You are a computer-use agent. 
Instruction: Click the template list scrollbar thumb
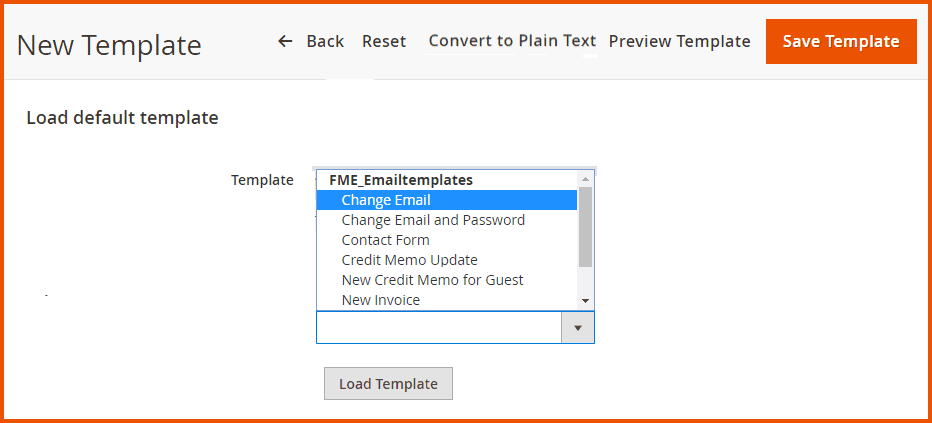(586, 225)
